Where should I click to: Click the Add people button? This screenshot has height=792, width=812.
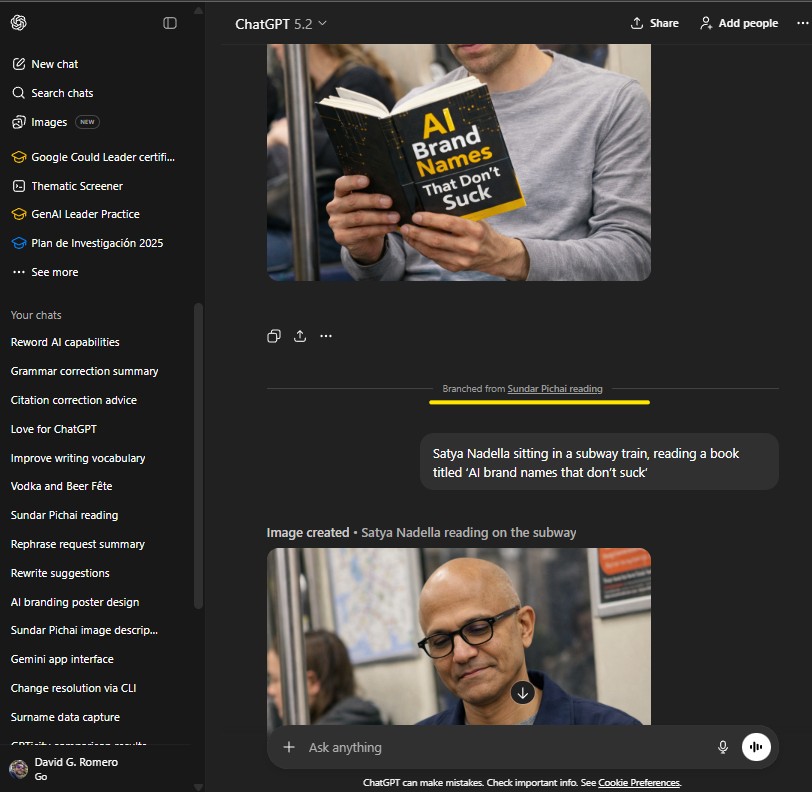pyautogui.click(x=738, y=22)
